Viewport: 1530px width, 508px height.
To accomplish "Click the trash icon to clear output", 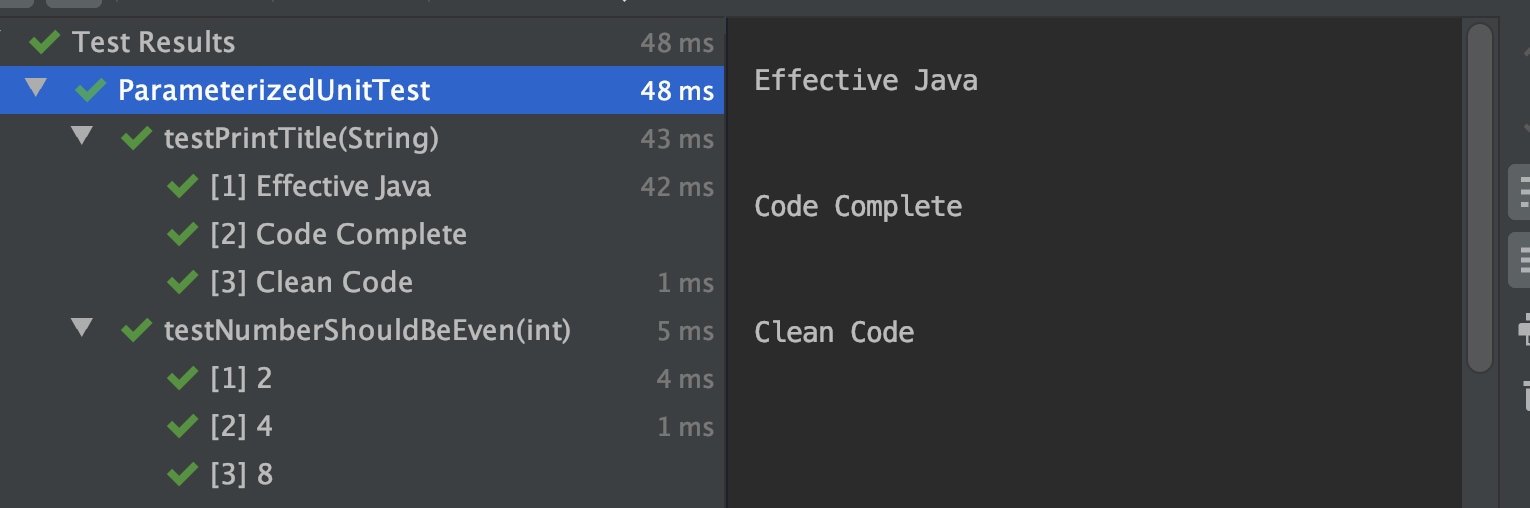I will [x=1523, y=394].
